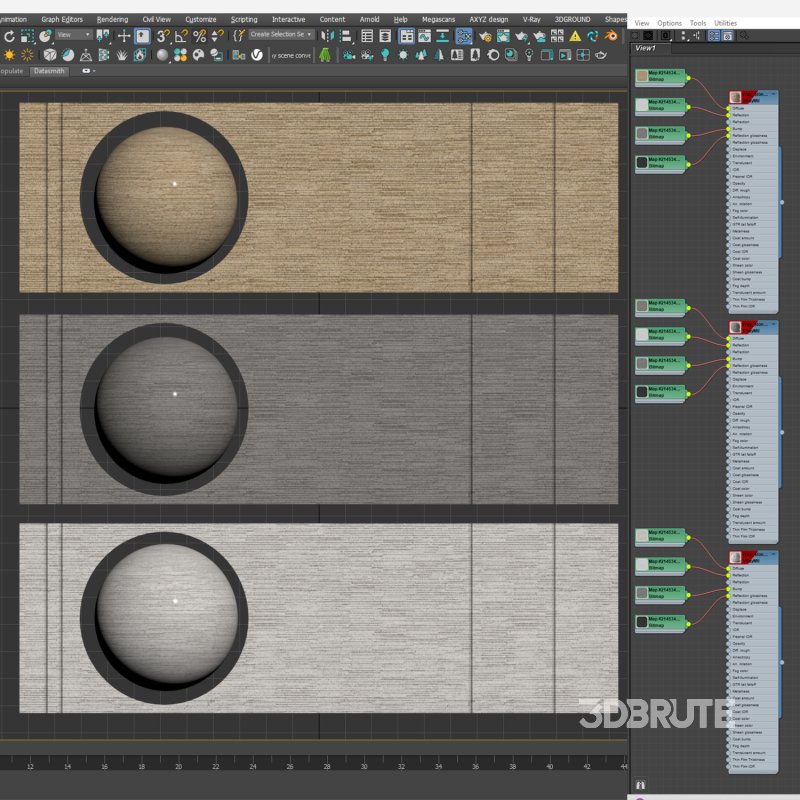Toggle the Percent Snap icon
The height and width of the screenshot is (800, 800).
click(200, 35)
